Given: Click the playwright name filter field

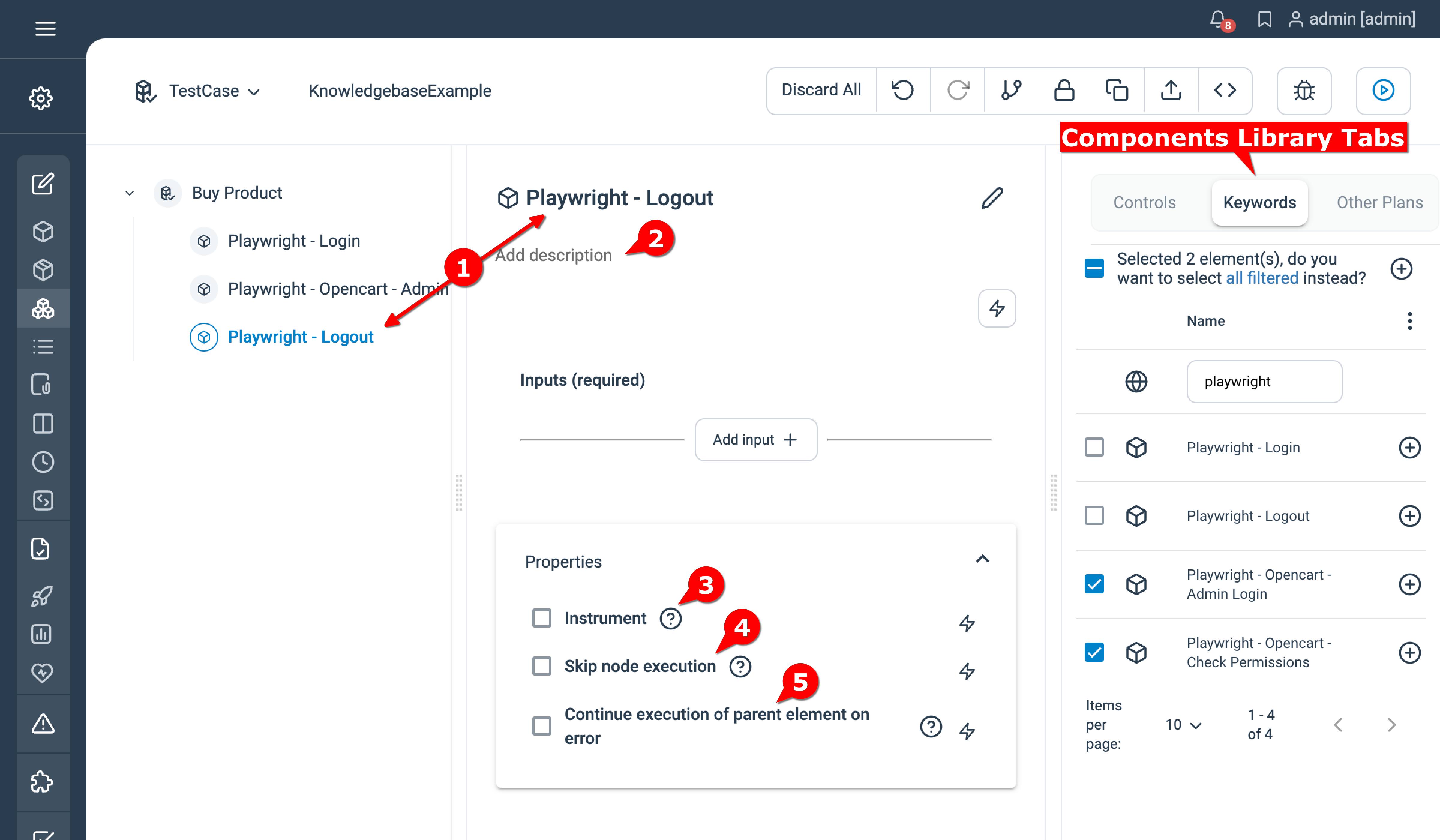Looking at the screenshot, I should [1263, 381].
